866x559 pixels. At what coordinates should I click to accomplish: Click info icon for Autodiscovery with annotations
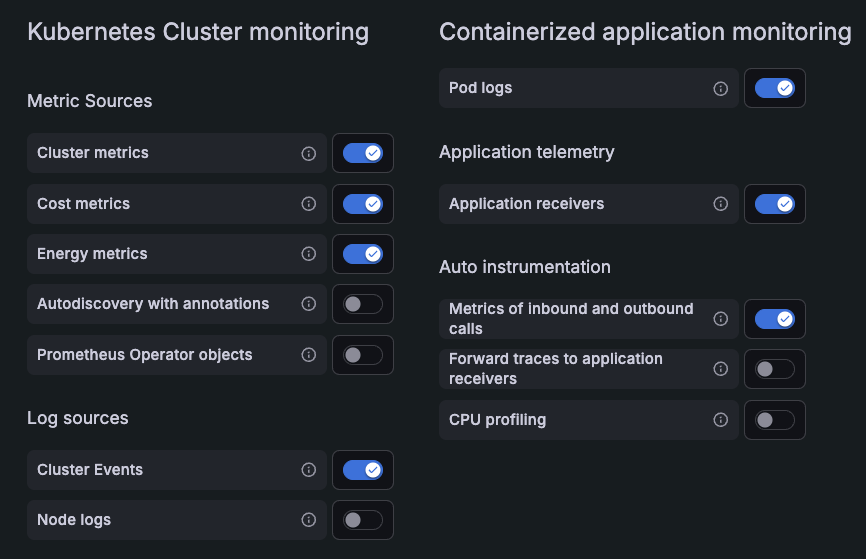[x=308, y=304]
